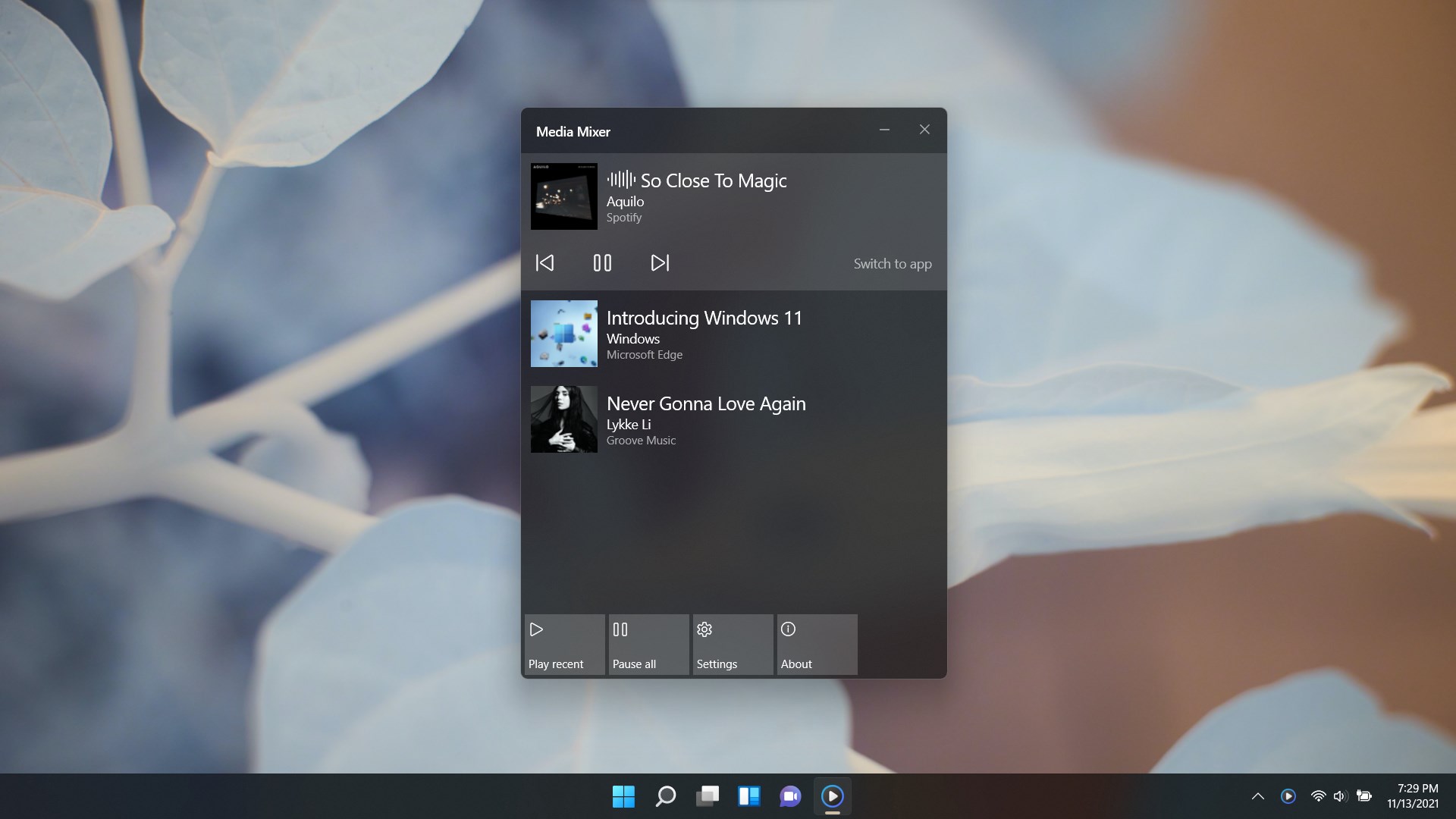
Task: Open the Teams Chat taskbar icon
Action: (790, 796)
